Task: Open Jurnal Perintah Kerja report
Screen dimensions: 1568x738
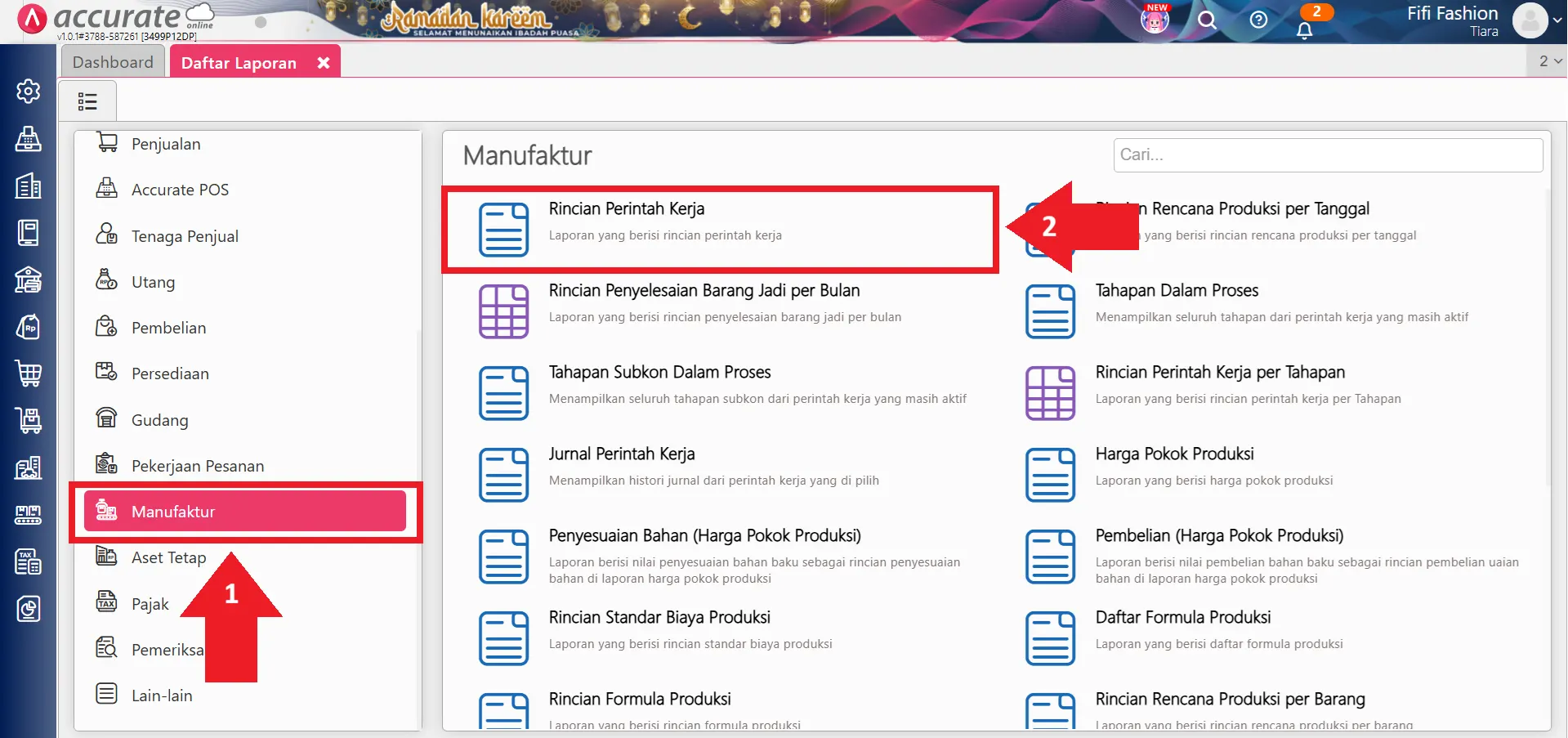Action: point(621,454)
